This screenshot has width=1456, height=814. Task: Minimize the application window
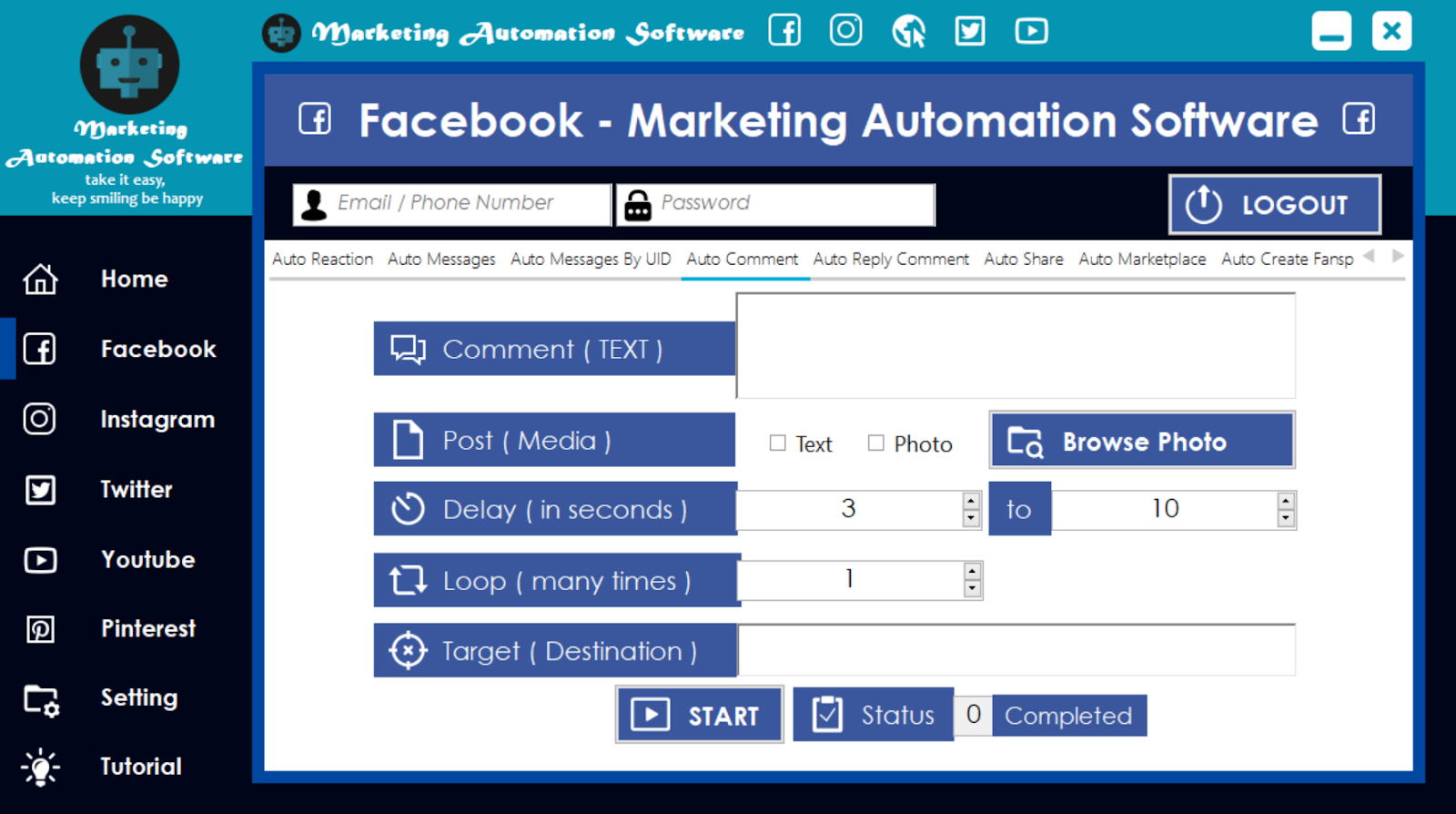click(1331, 31)
